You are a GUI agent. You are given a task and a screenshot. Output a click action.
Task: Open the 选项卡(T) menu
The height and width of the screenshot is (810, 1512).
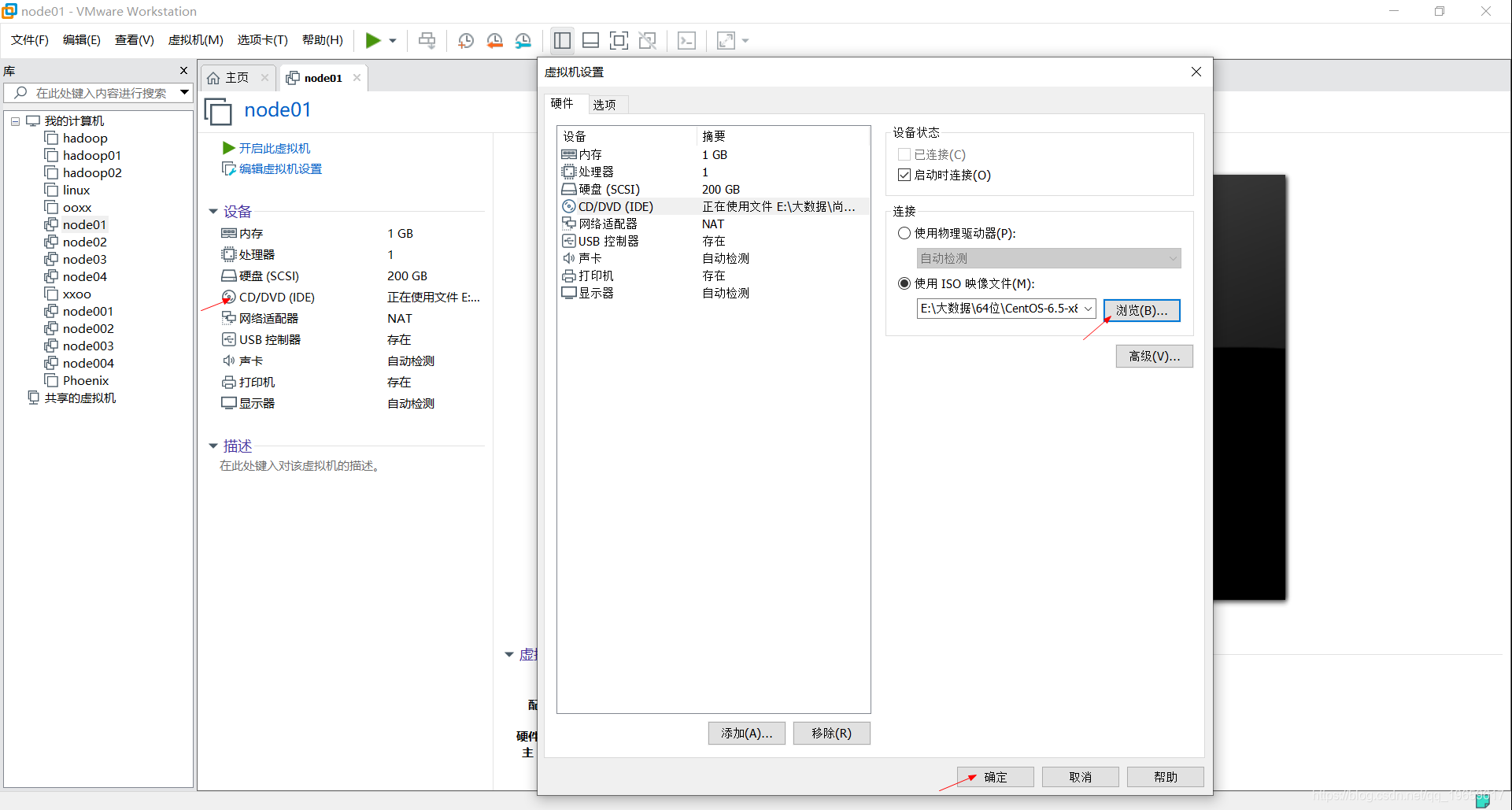click(x=263, y=40)
